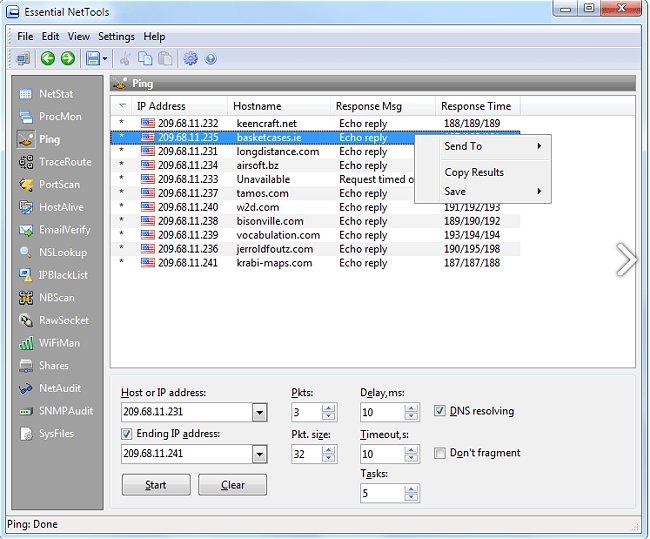Click the Copy toolbar icon
Screen dimensions: 650x539
tap(145, 58)
